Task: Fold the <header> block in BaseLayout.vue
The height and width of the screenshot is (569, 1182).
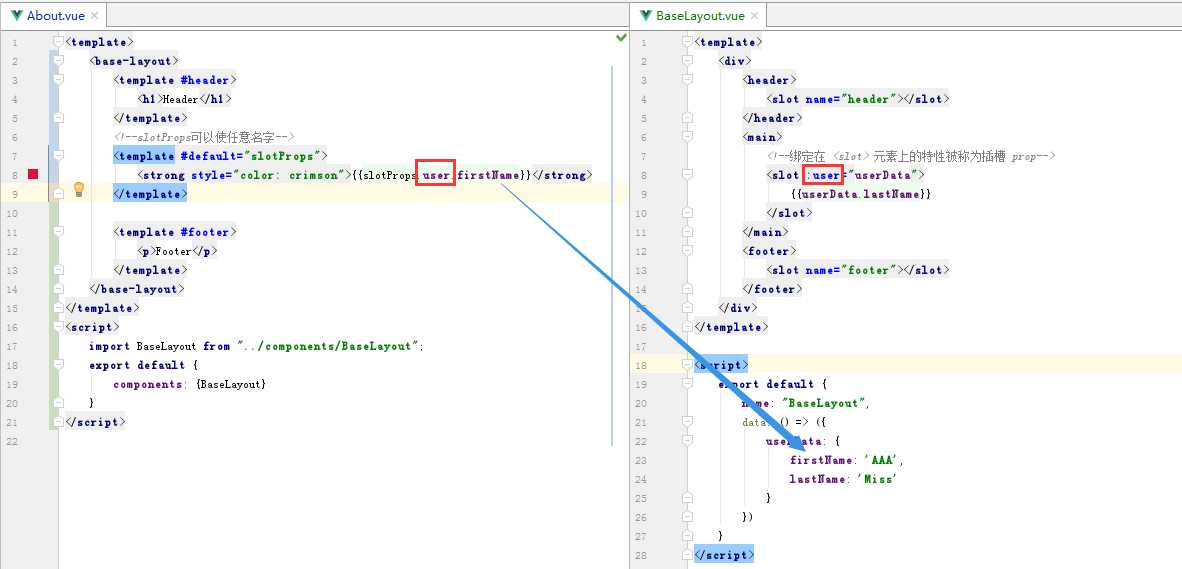Action: 687,80
